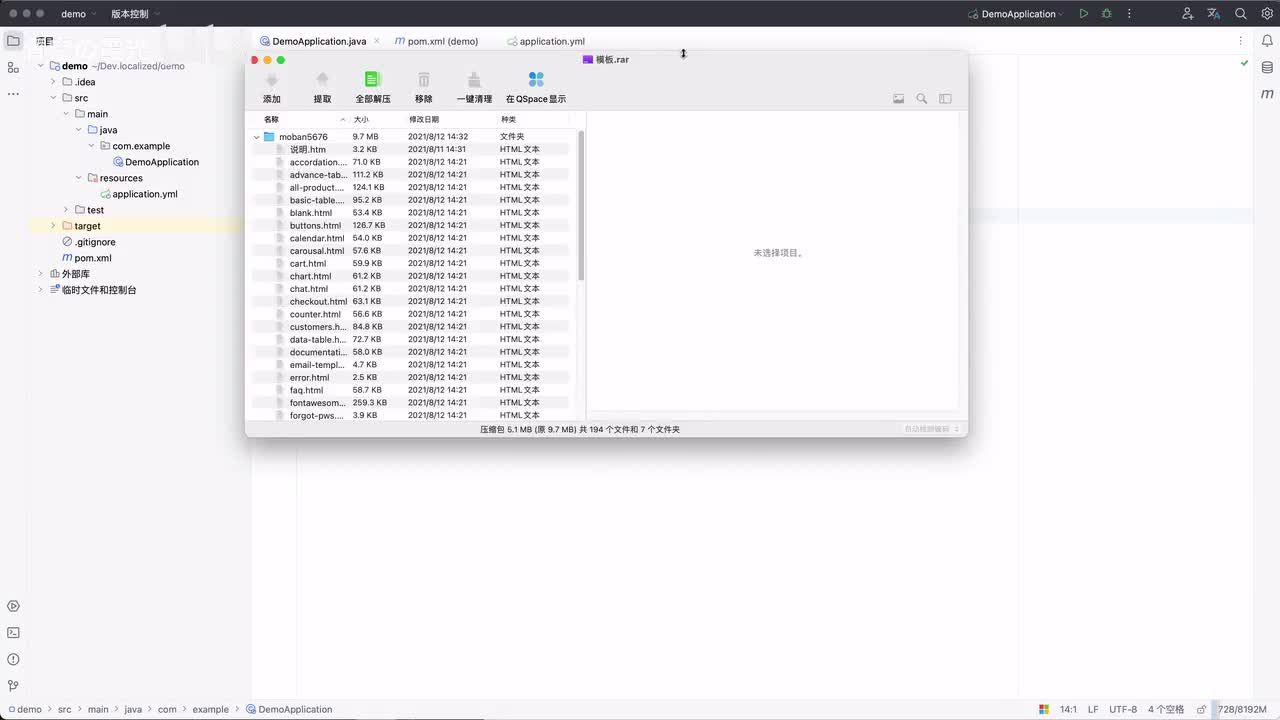Screen dimensions: 1280x720
Task: Click the 移除 (Remove) trash icon
Action: (x=424, y=80)
